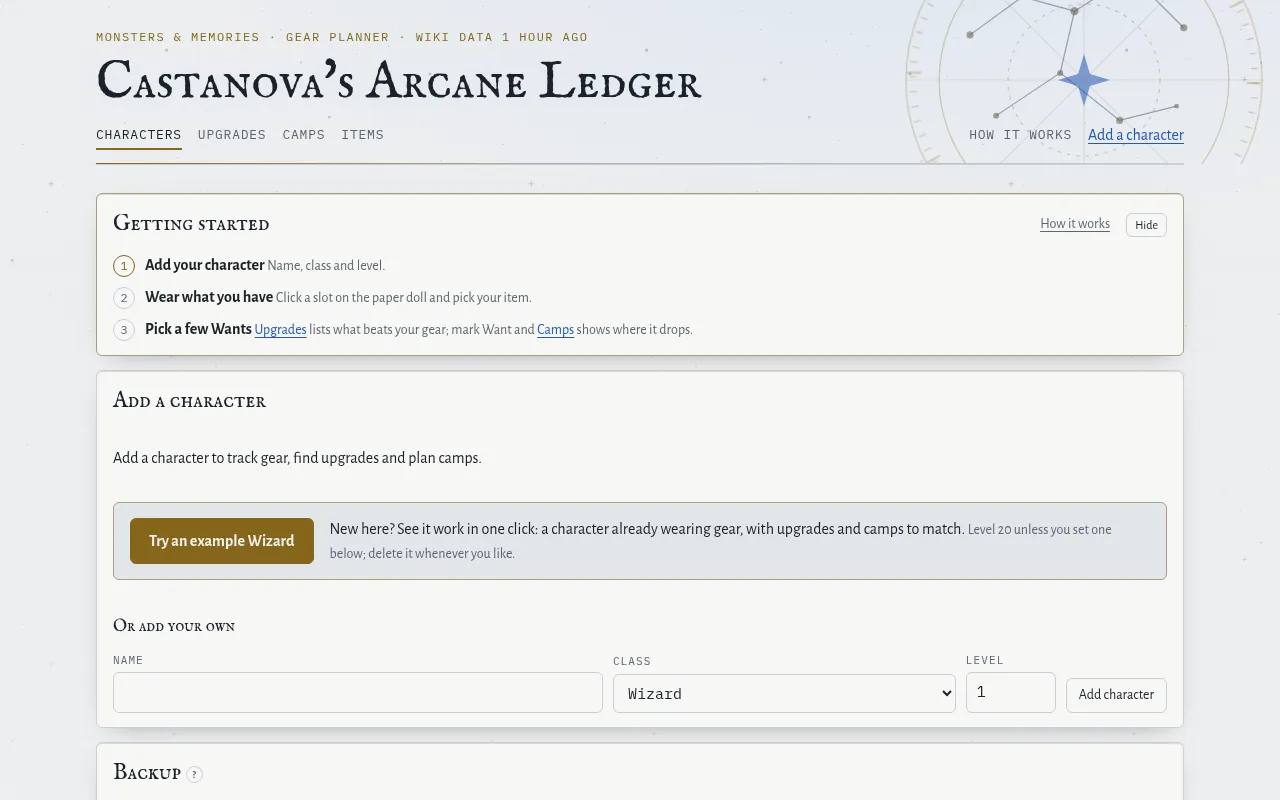Follow the Upgrades link in step 3
Image resolution: width=1280 pixels, height=800 pixels.
coord(280,329)
